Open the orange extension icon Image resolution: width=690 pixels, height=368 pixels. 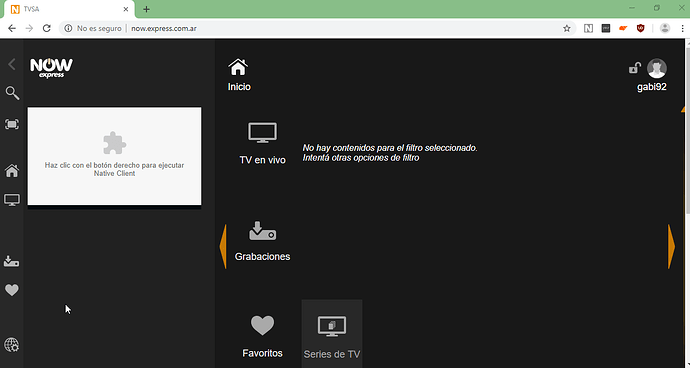(623, 28)
